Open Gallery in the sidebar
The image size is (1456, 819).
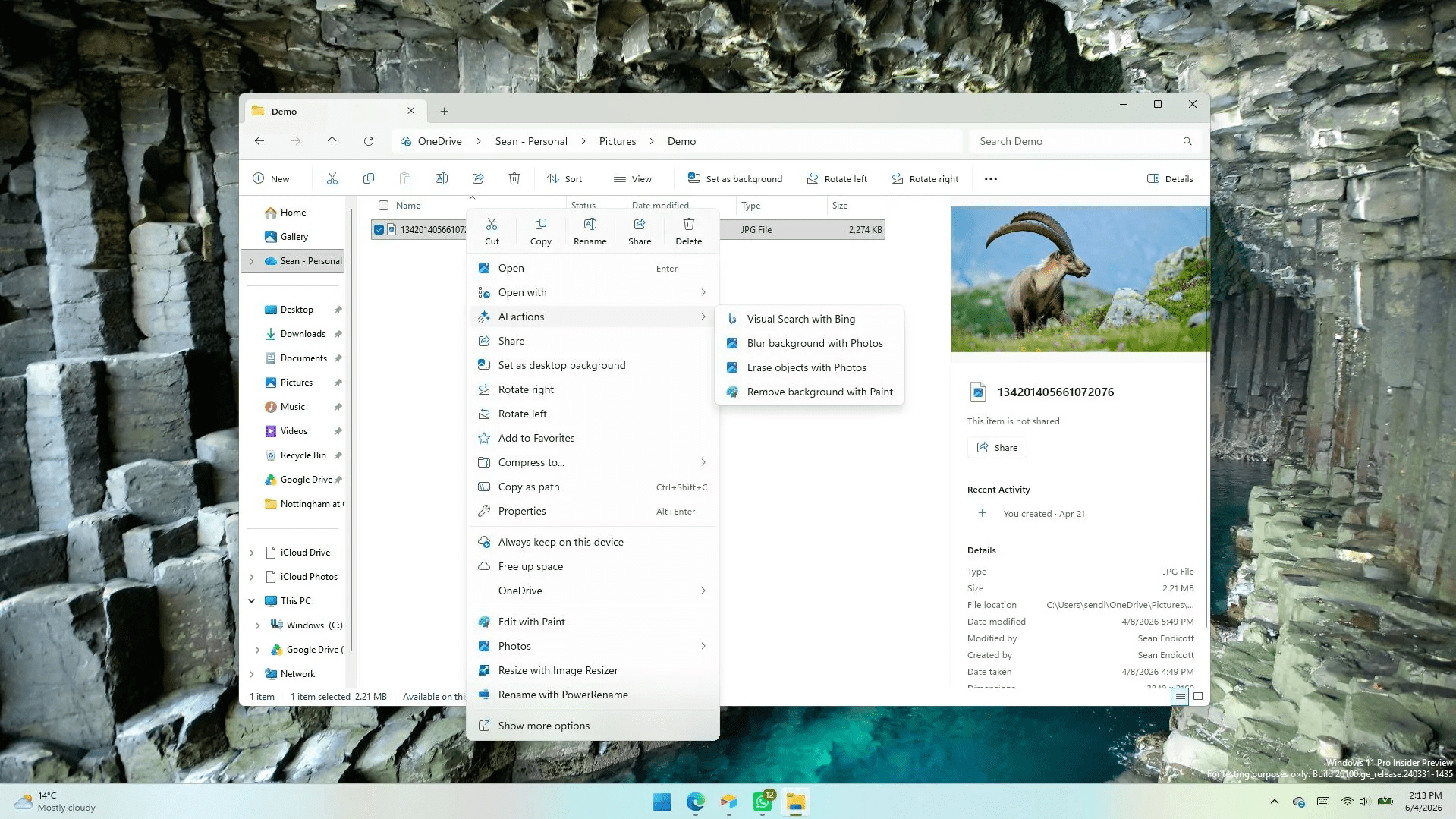(x=294, y=237)
